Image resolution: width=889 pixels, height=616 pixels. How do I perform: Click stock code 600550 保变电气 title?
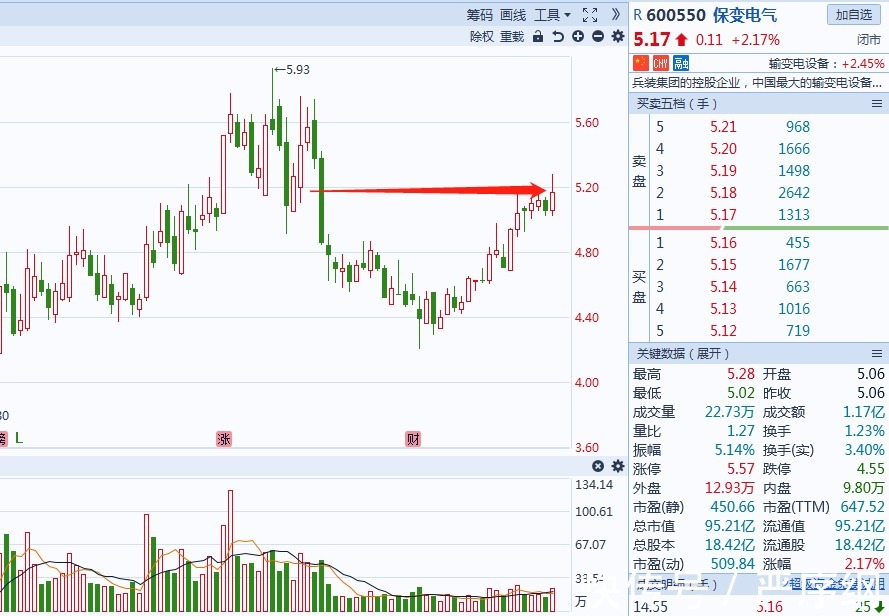[712, 15]
